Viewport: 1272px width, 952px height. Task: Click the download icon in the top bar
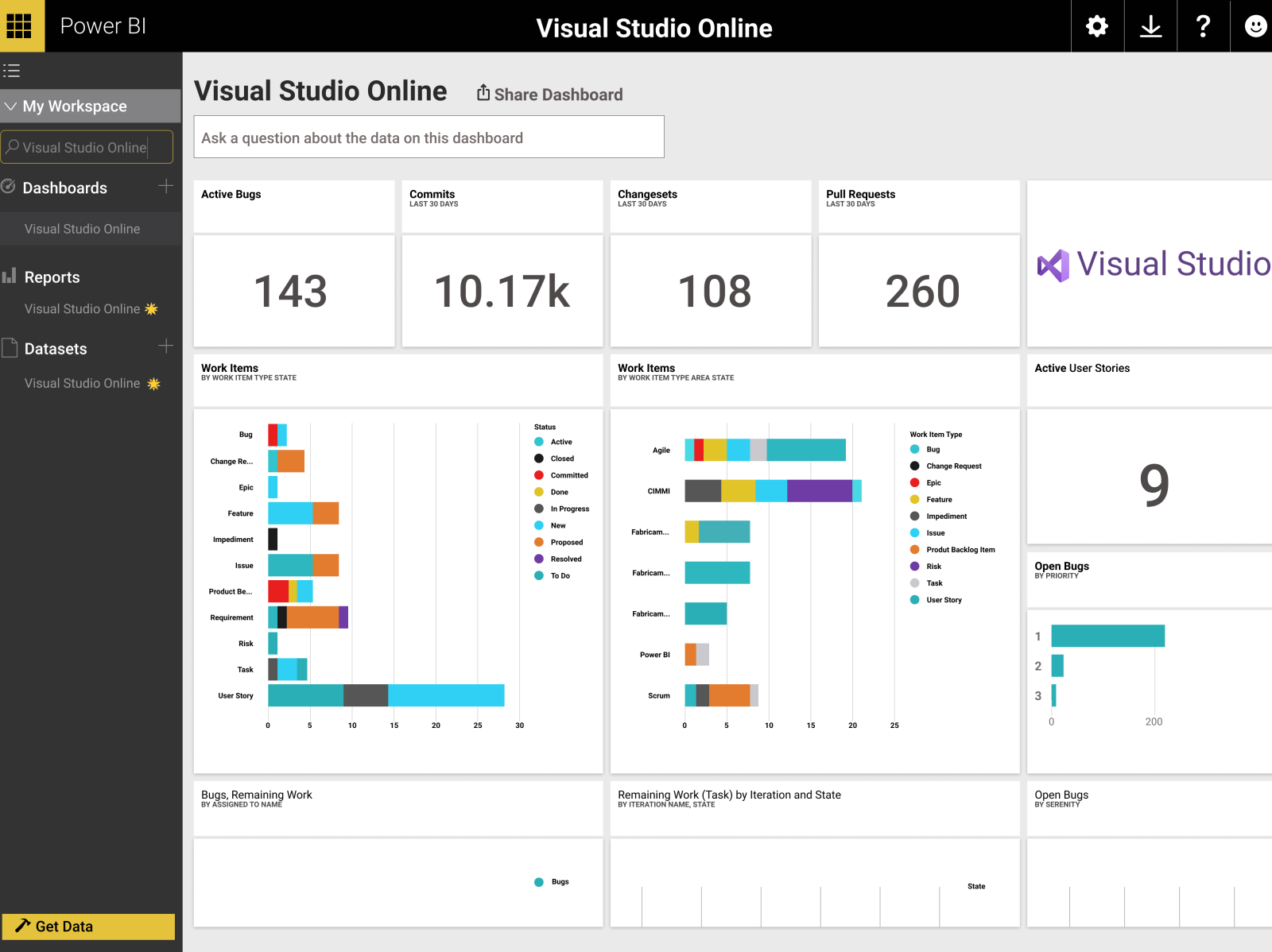pos(1150,25)
